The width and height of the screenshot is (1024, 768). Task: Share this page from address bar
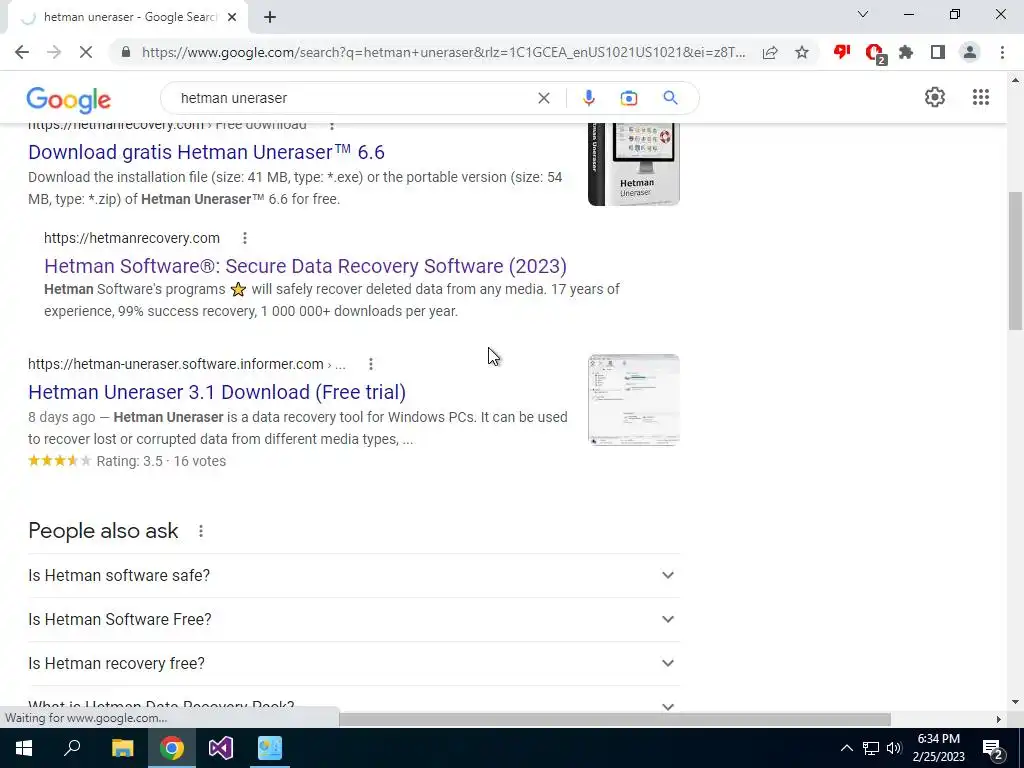770,52
